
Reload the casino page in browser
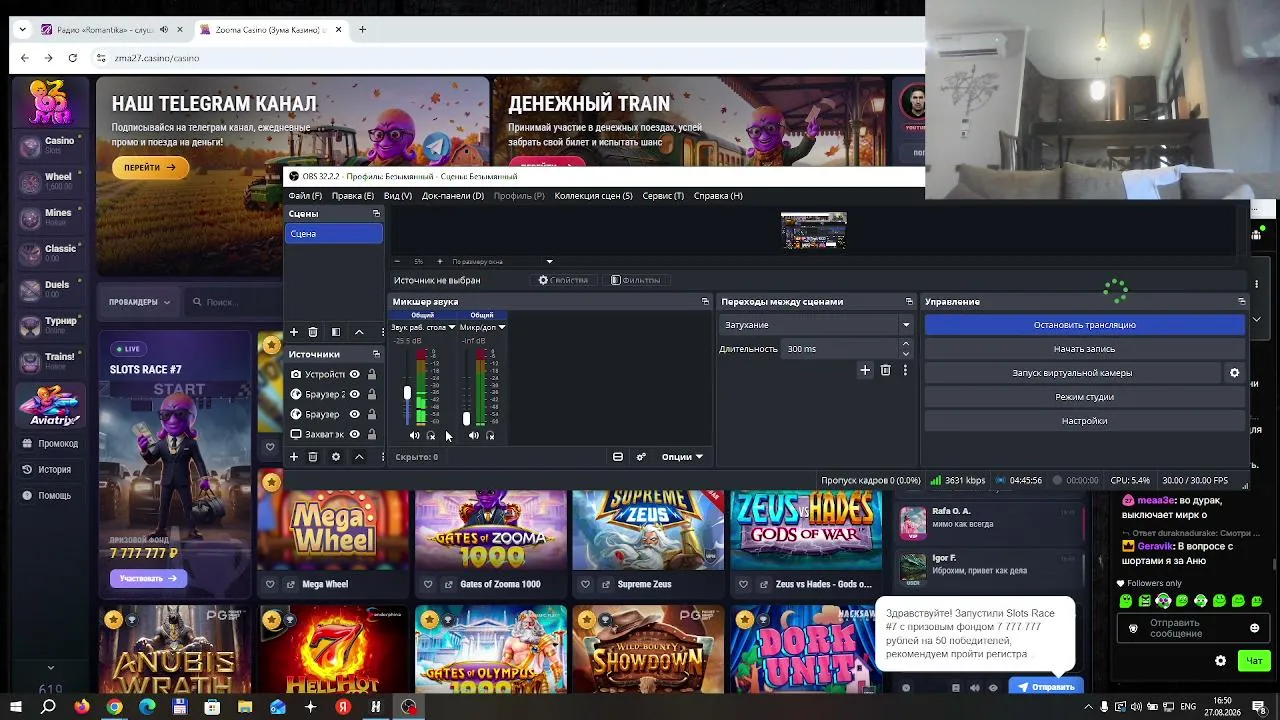click(x=72, y=58)
